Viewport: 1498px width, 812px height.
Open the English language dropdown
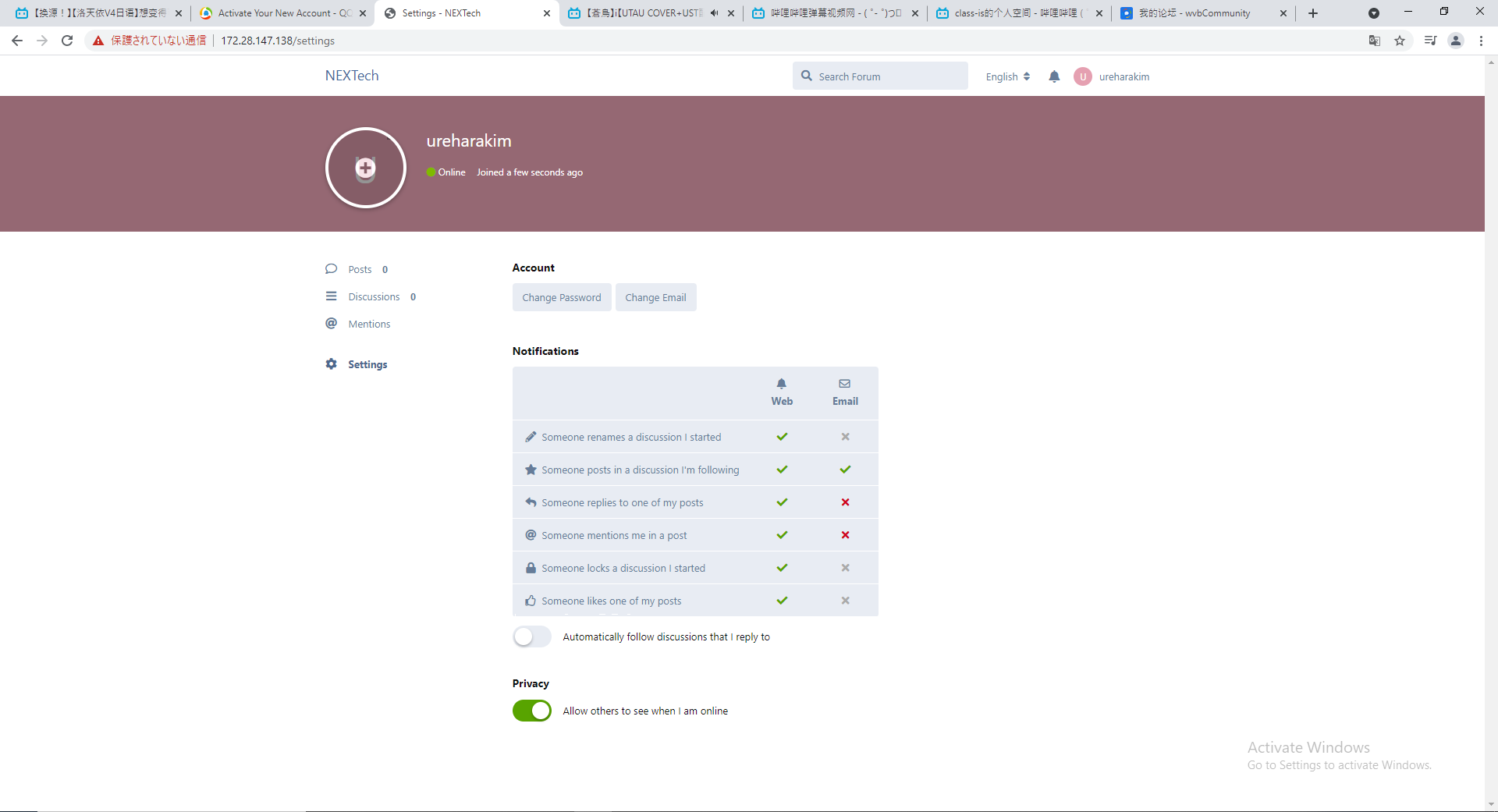(1007, 76)
